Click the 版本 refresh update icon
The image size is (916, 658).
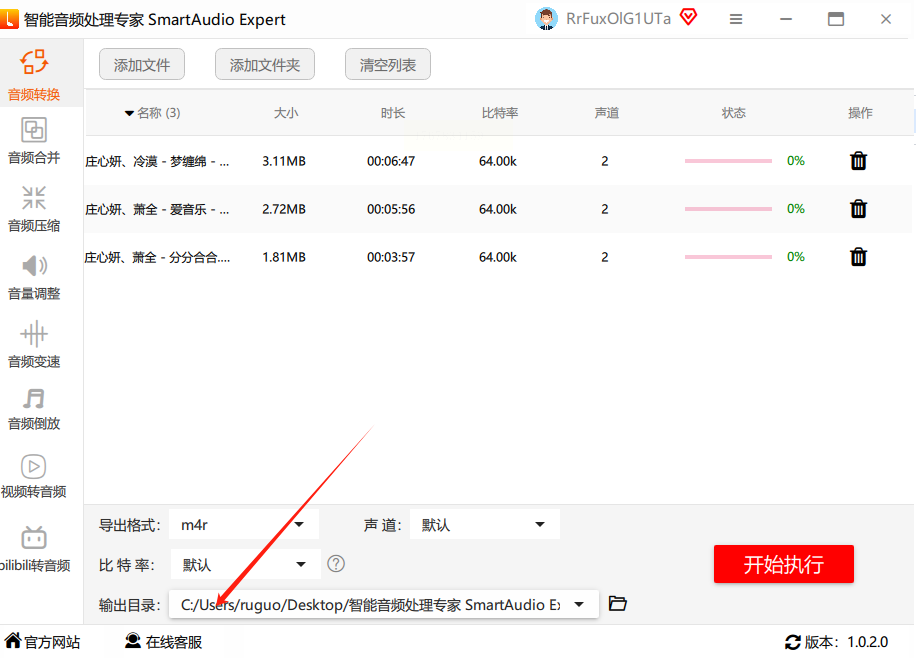[793, 642]
